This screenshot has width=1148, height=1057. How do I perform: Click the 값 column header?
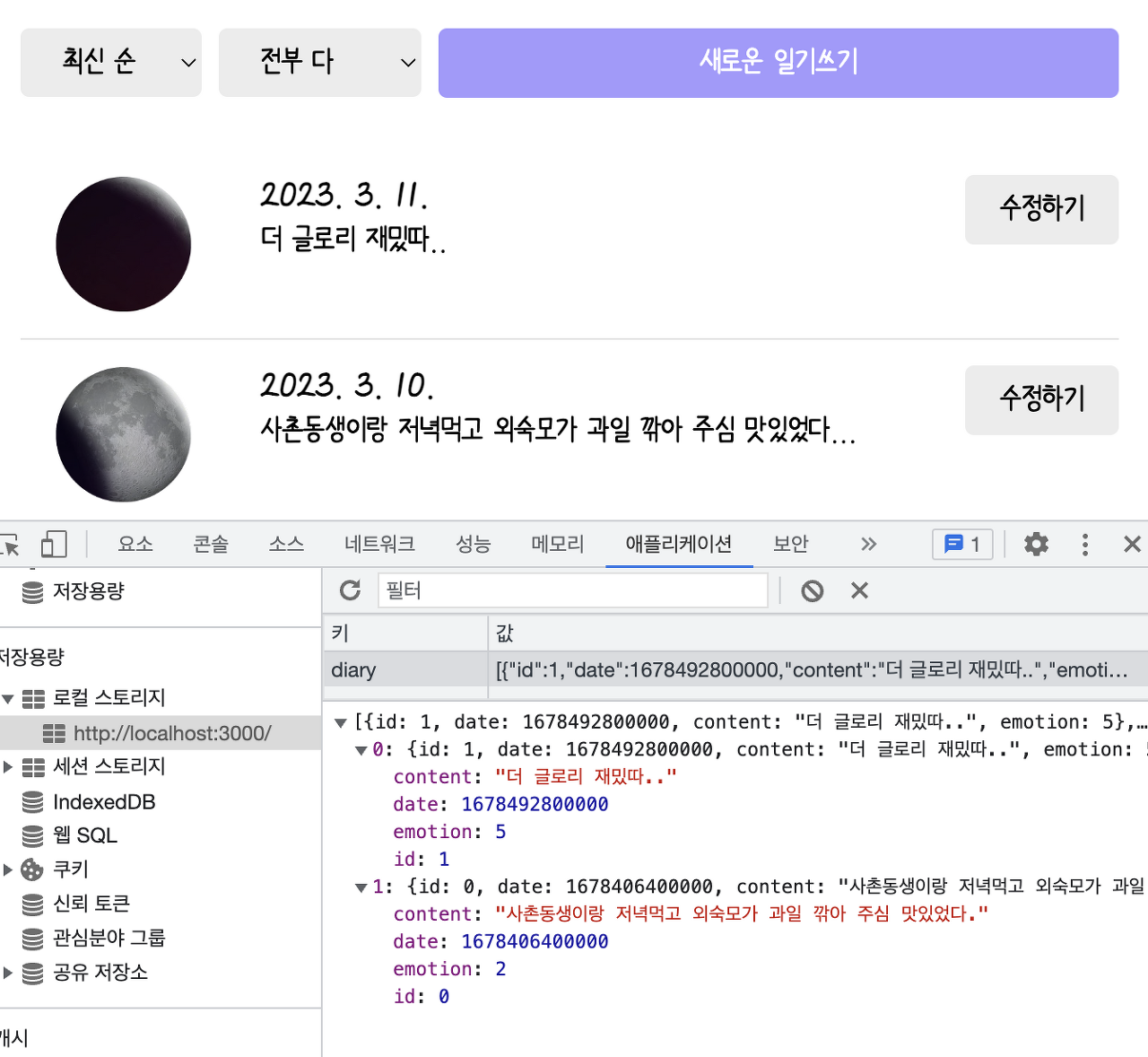pos(818,633)
